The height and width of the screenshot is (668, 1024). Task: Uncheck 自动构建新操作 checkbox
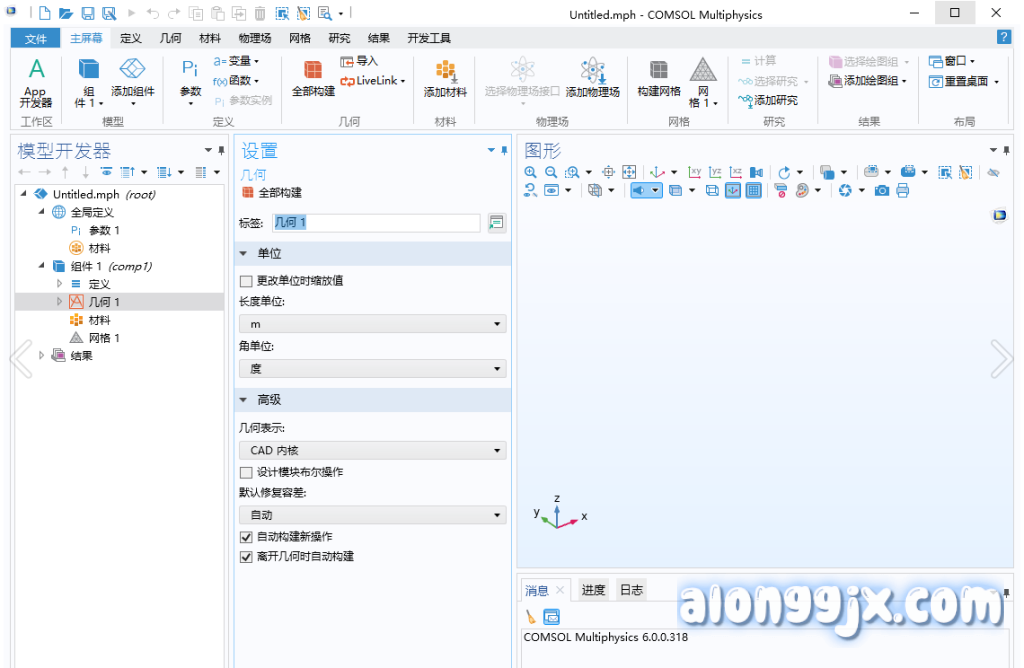[x=246, y=537]
